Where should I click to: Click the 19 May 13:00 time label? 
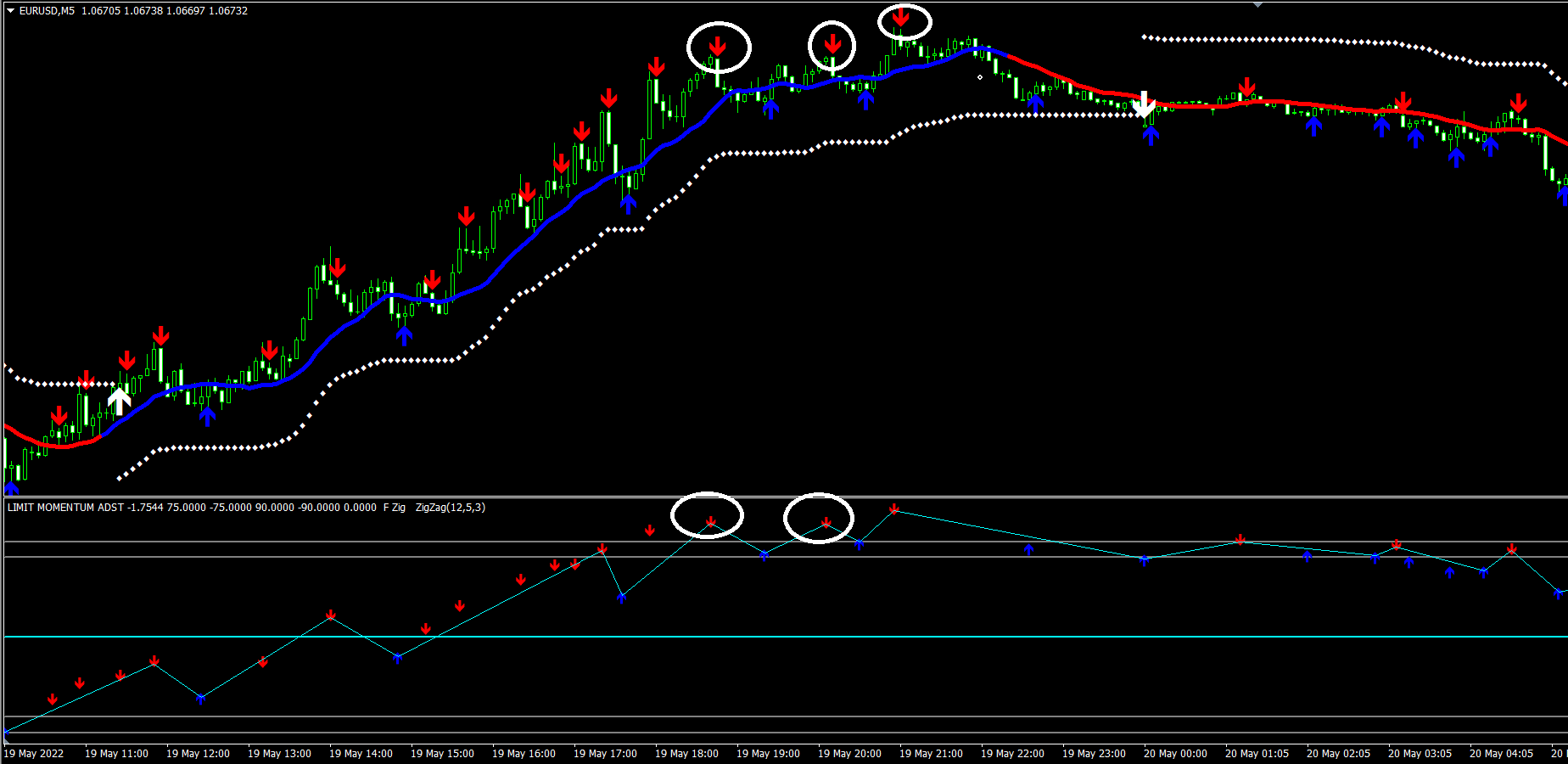point(279,754)
